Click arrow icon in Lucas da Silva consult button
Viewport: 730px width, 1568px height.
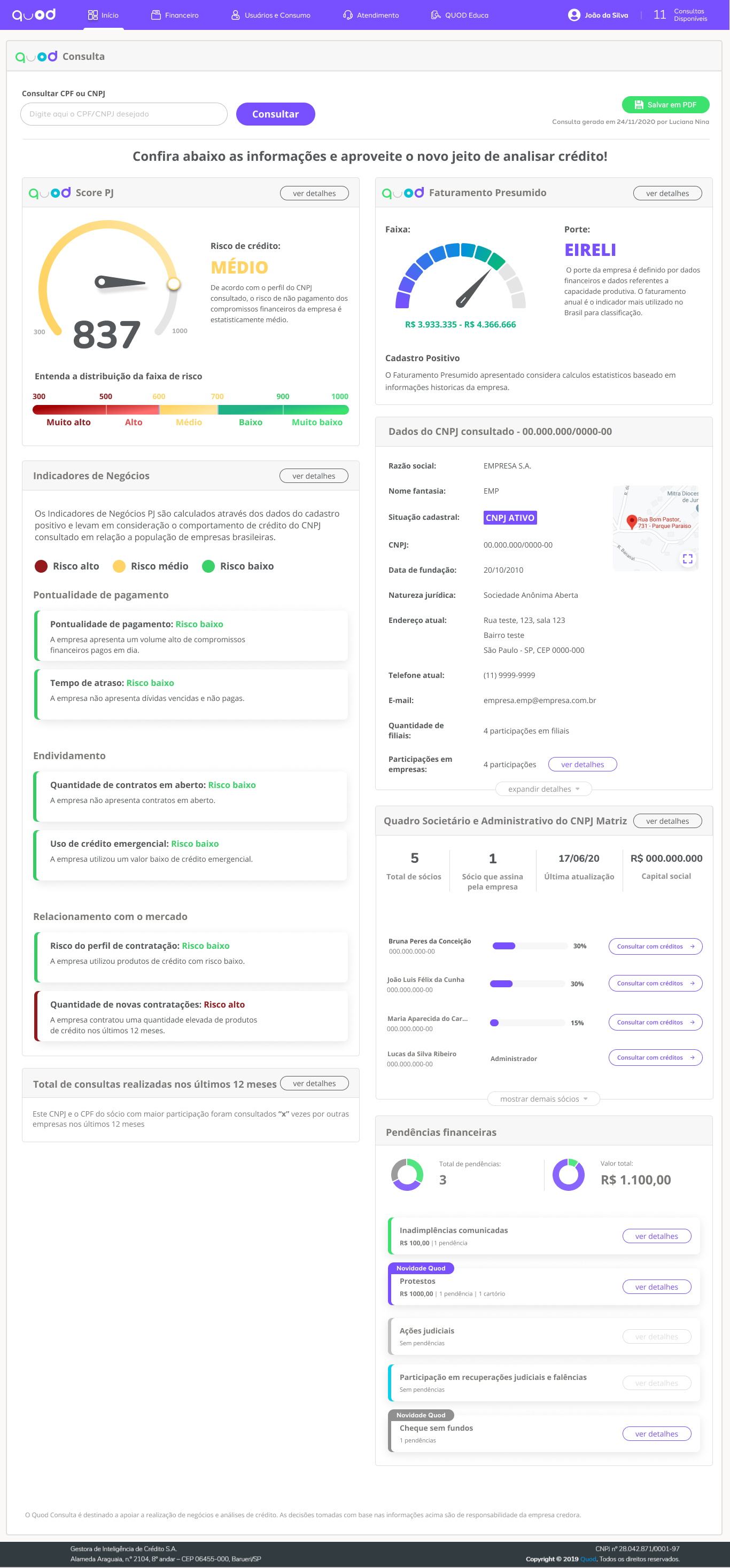tap(692, 1057)
